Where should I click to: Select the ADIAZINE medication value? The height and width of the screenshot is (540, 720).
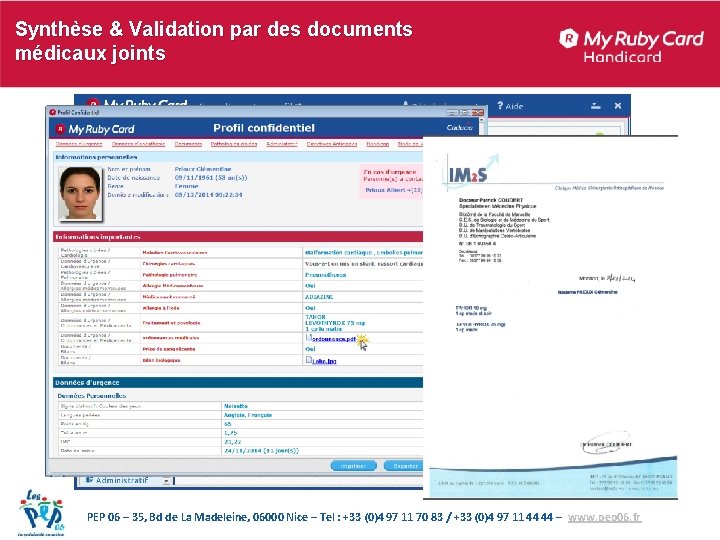pos(319,297)
